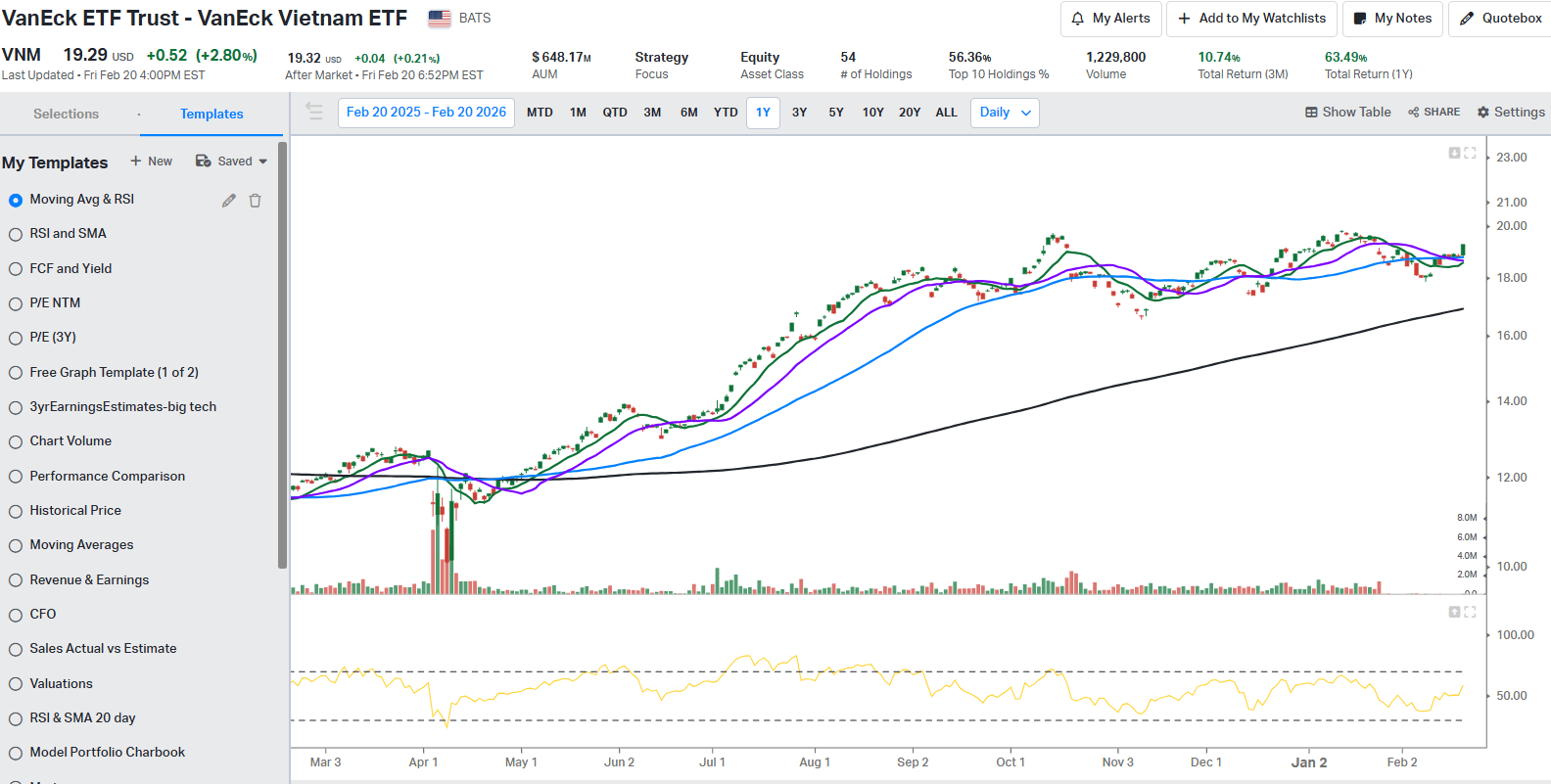
Task: Open My Notes
Action: [1392, 19]
